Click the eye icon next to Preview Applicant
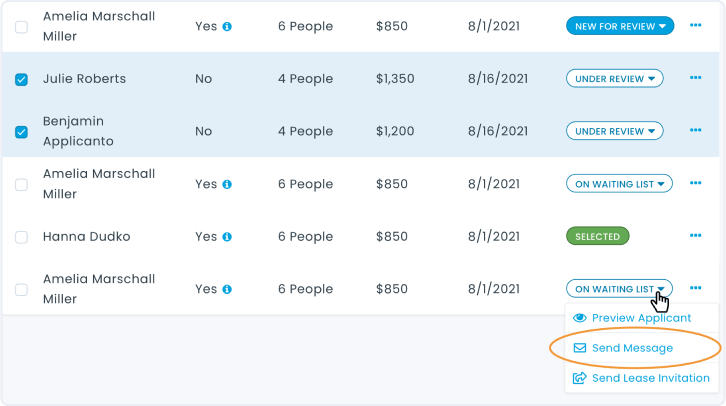The height and width of the screenshot is (406, 726). 579,318
